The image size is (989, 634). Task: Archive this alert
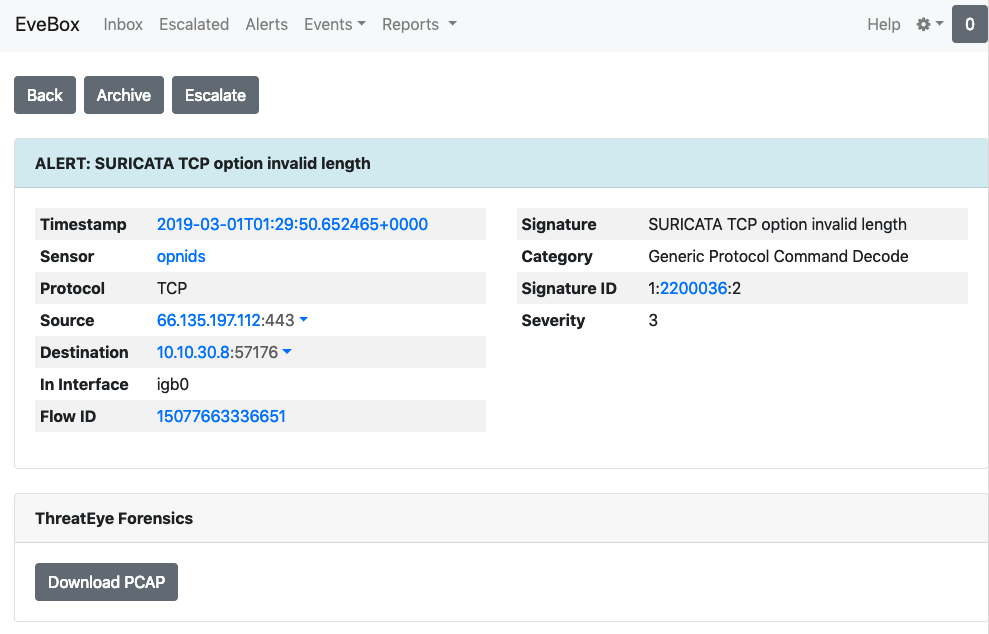[124, 95]
